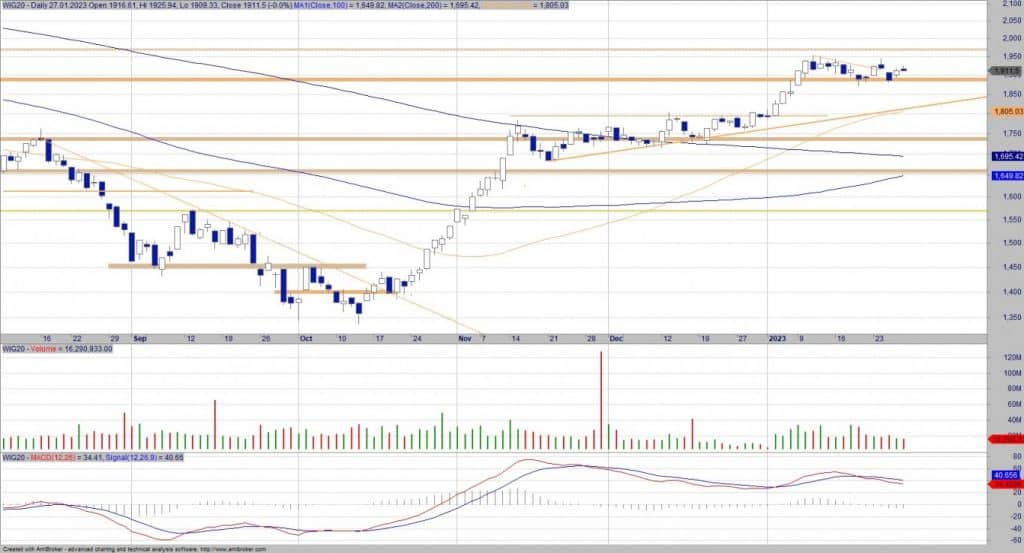Viewport: 1024px width, 553px height.
Task: Click the blue 40.656 MACD value label
Action: tap(1005, 474)
